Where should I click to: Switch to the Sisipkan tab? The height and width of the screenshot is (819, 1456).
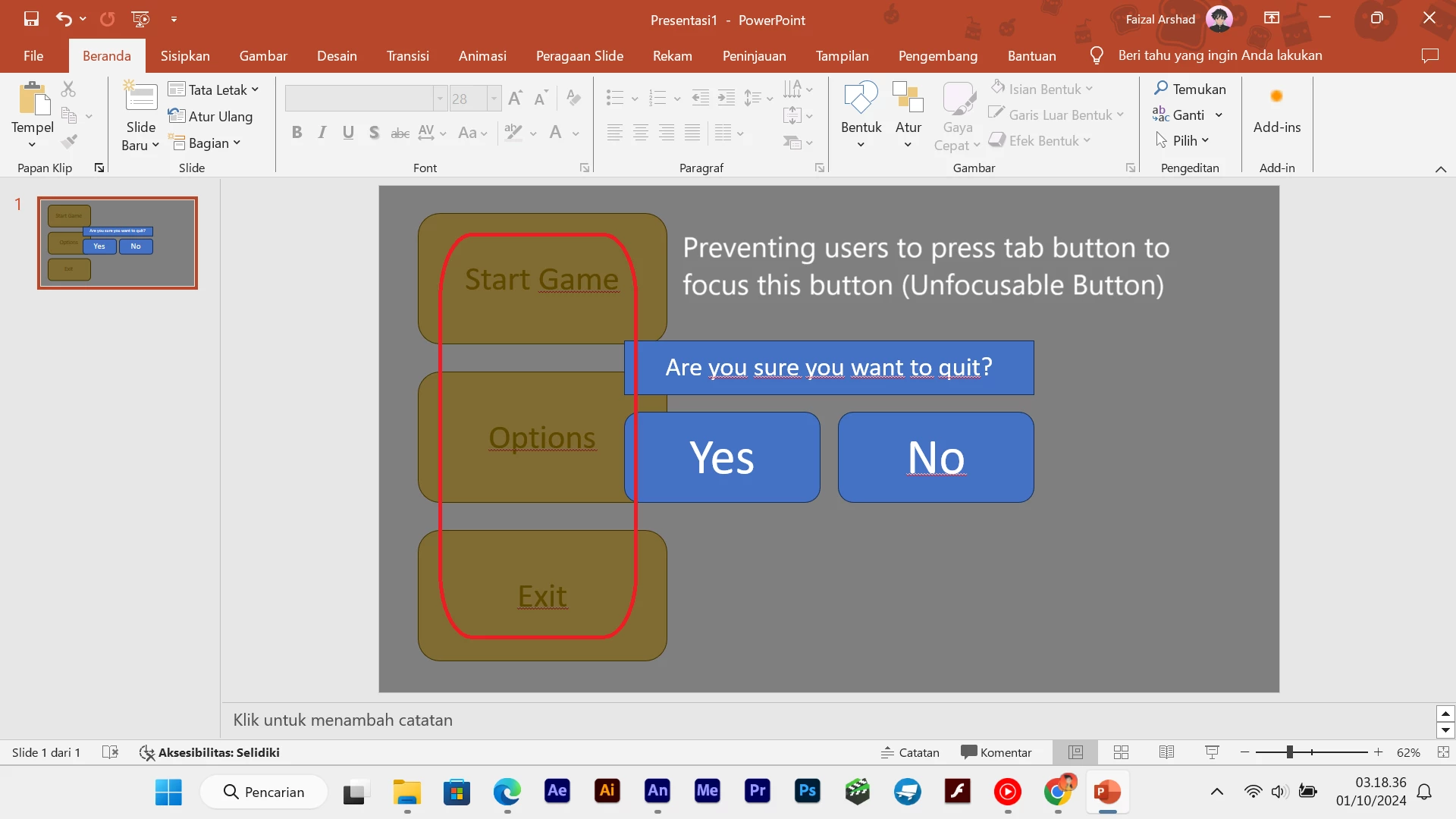pos(185,55)
